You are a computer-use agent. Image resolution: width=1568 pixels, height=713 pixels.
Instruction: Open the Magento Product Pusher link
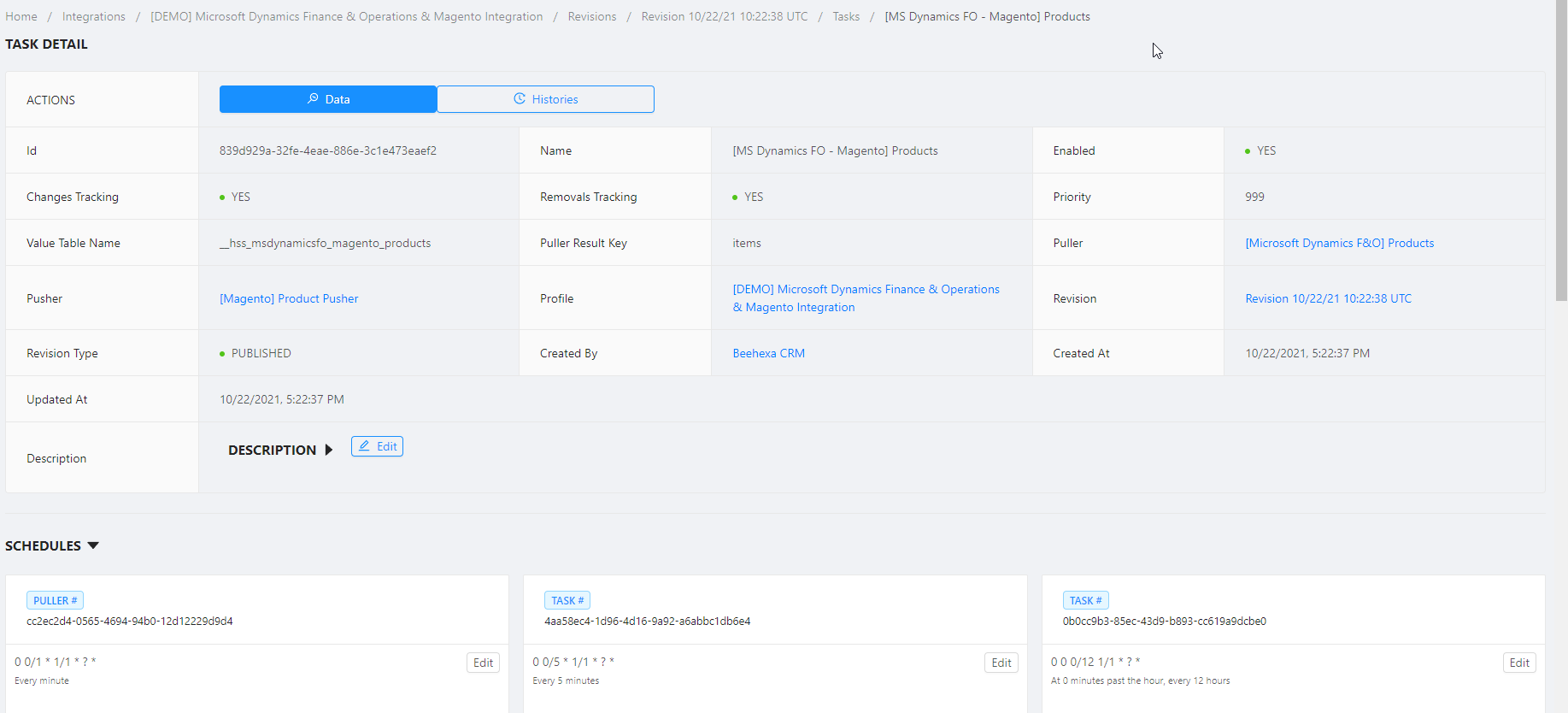tap(289, 298)
